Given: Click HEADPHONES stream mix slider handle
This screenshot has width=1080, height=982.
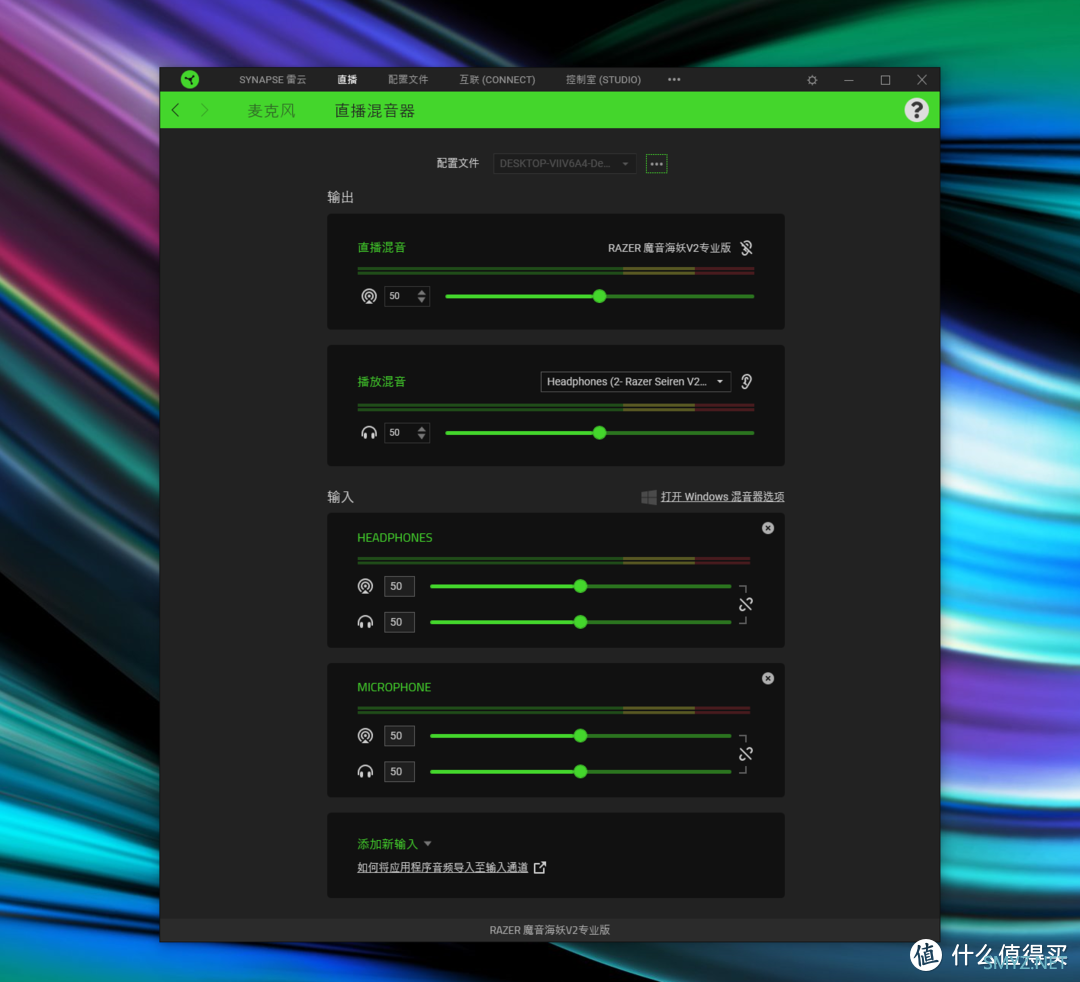Looking at the screenshot, I should (x=581, y=586).
